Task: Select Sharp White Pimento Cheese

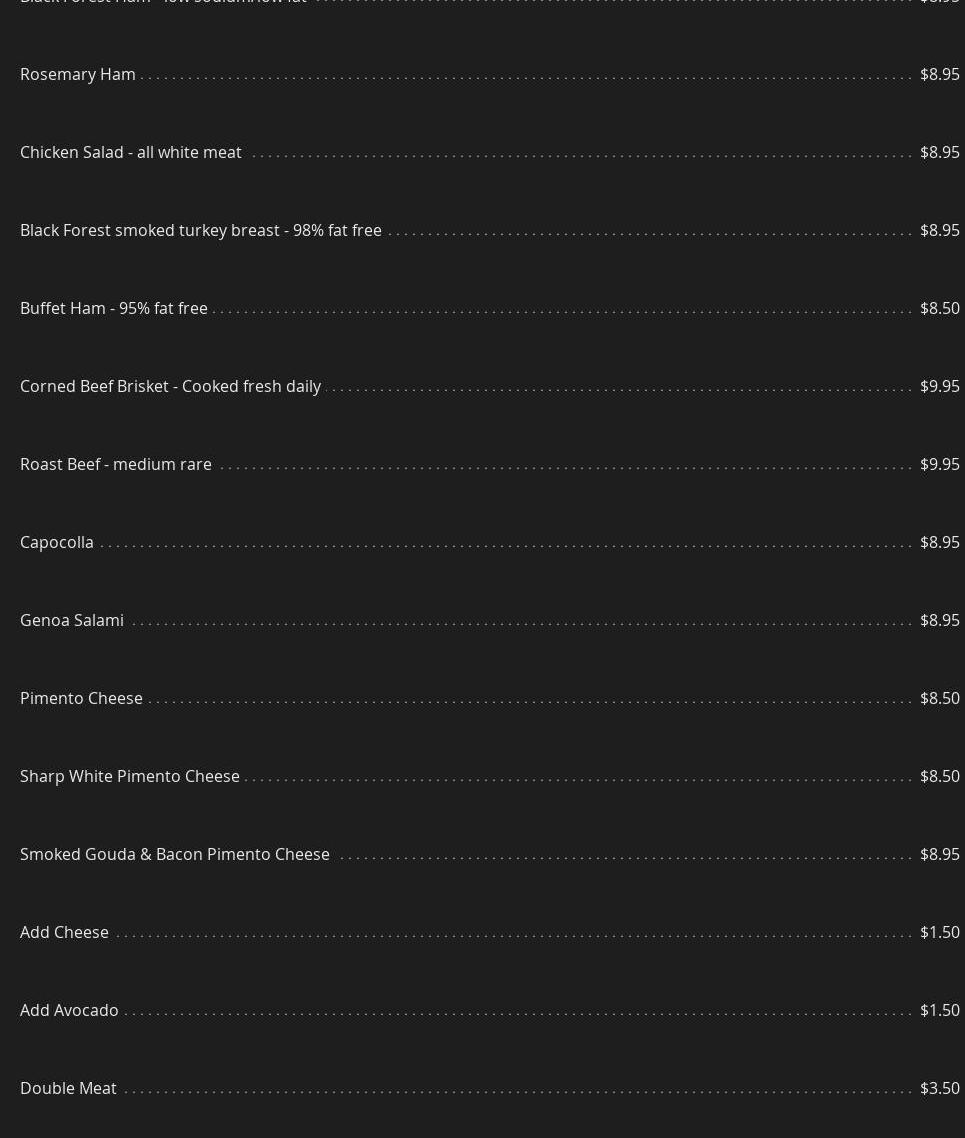Action: [130, 776]
